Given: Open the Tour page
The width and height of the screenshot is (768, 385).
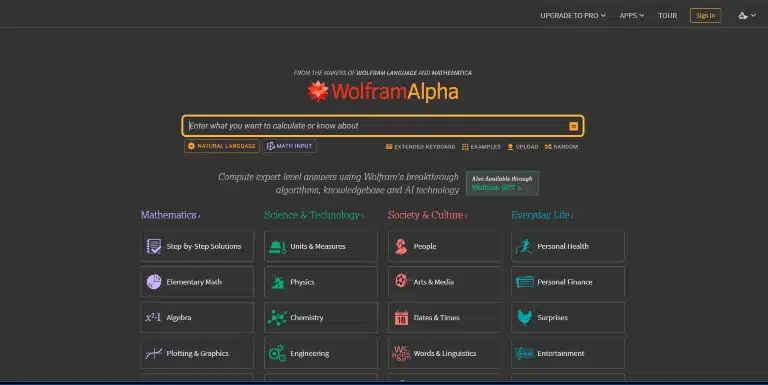Looking at the screenshot, I should (668, 16).
